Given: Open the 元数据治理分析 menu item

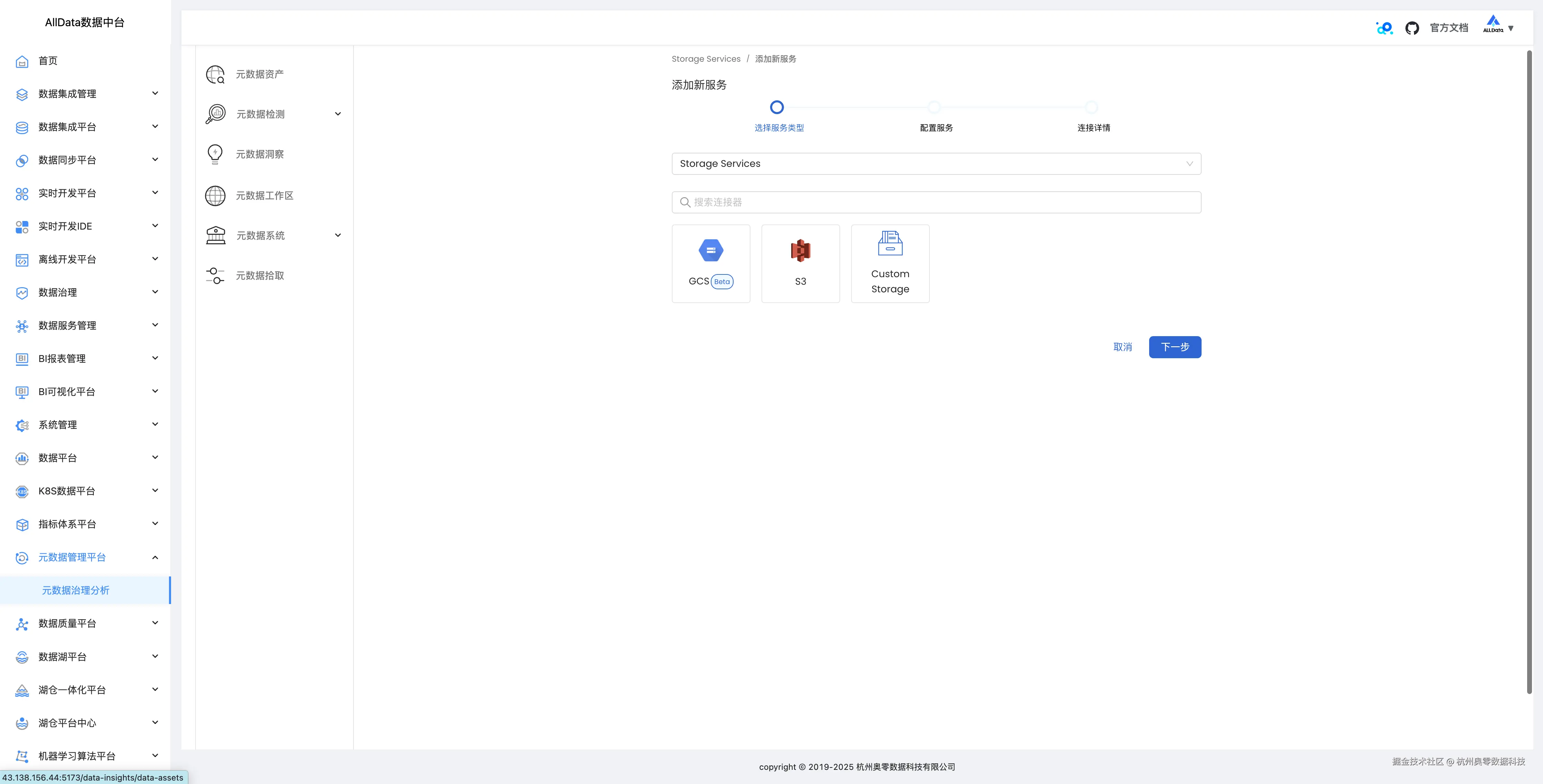Looking at the screenshot, I should 76,590.
